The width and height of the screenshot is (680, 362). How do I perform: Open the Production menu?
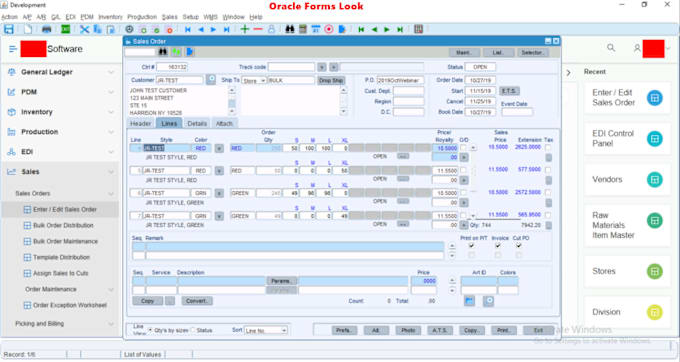(142, 17)
